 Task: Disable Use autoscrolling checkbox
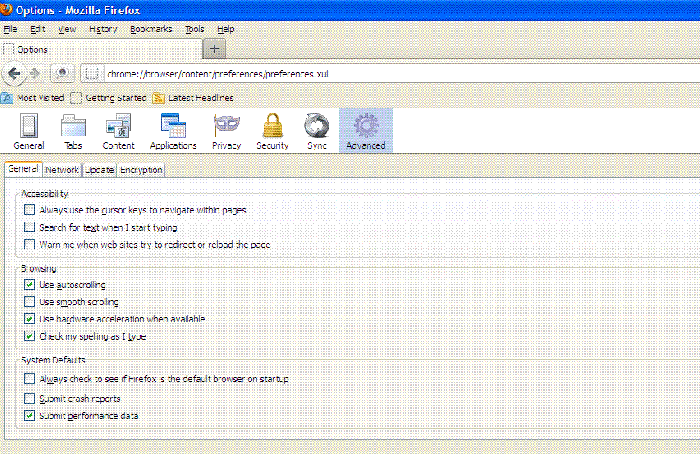[x=29, y=285]
